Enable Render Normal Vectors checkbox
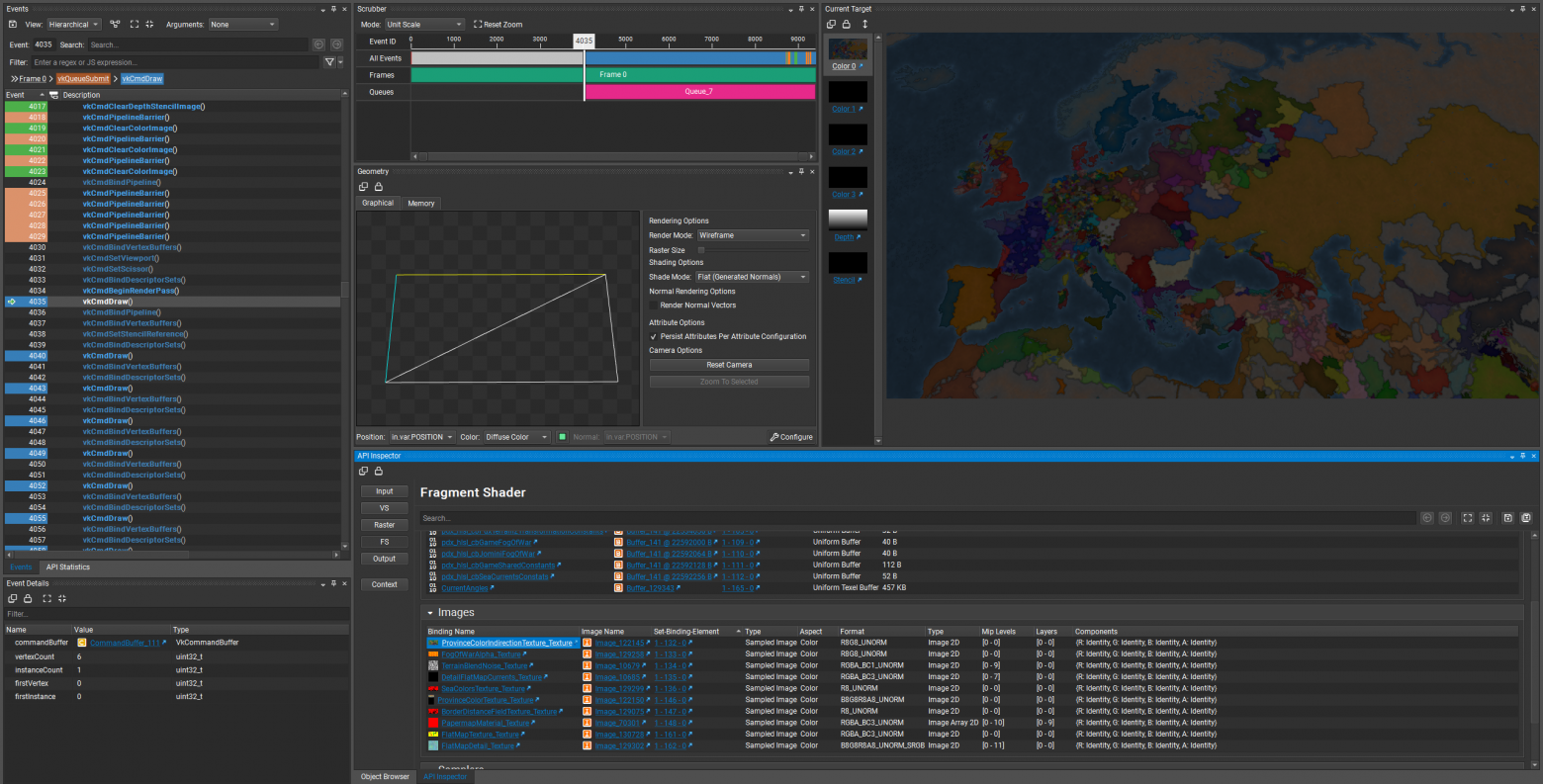Screen dimensions: 1543x784 [654, 305]
